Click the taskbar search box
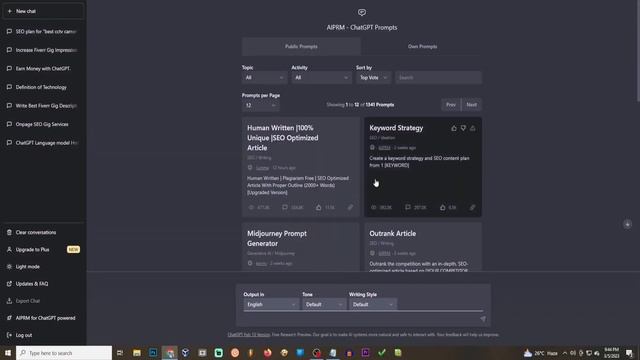This screenshot has width=640, height=360. pos(64,353)
